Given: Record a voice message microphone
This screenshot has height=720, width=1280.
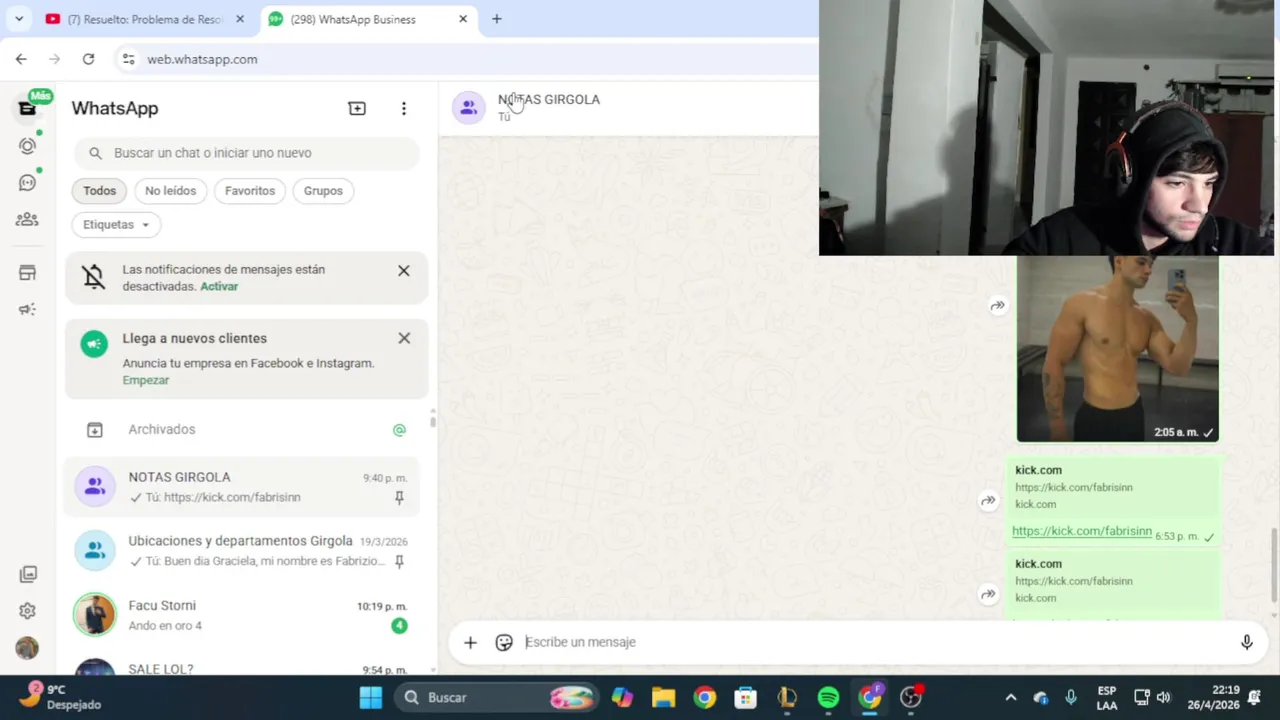Looking at the screenshot, I should [1246, 642].
